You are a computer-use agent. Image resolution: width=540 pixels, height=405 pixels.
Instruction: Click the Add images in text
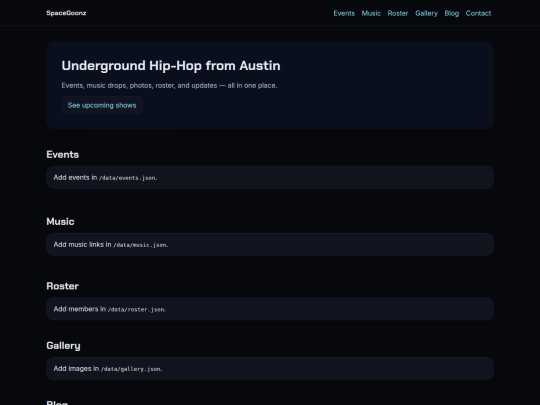76,368
